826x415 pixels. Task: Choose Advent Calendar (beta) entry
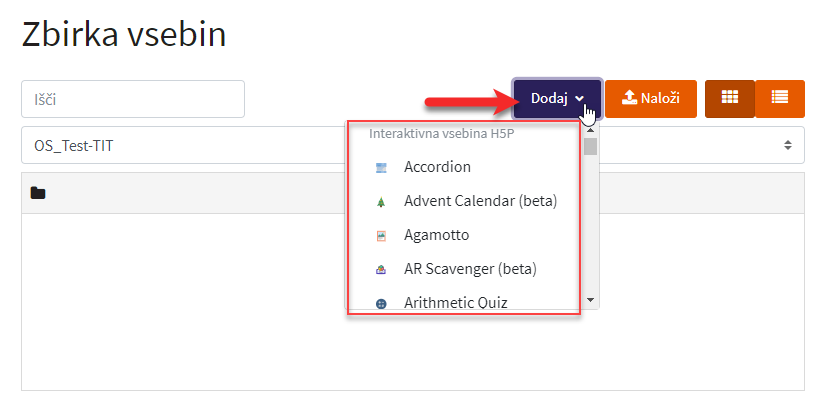click(x=480, y=201)
